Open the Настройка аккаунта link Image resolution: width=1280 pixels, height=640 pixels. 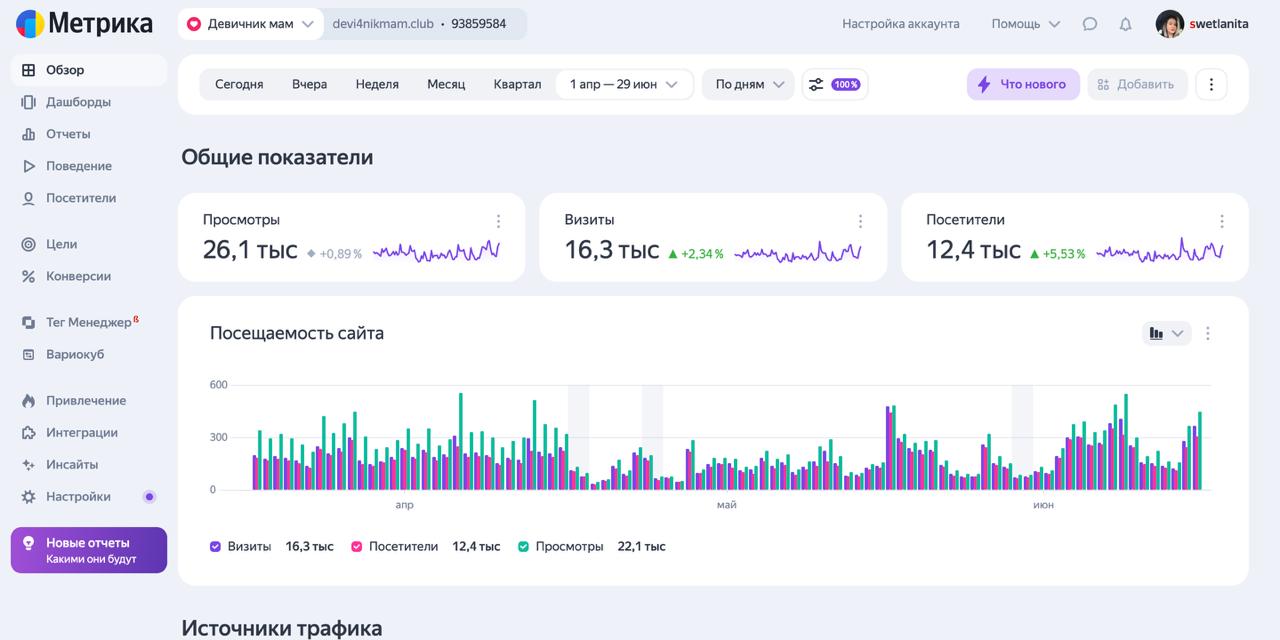tap(901, 24)
